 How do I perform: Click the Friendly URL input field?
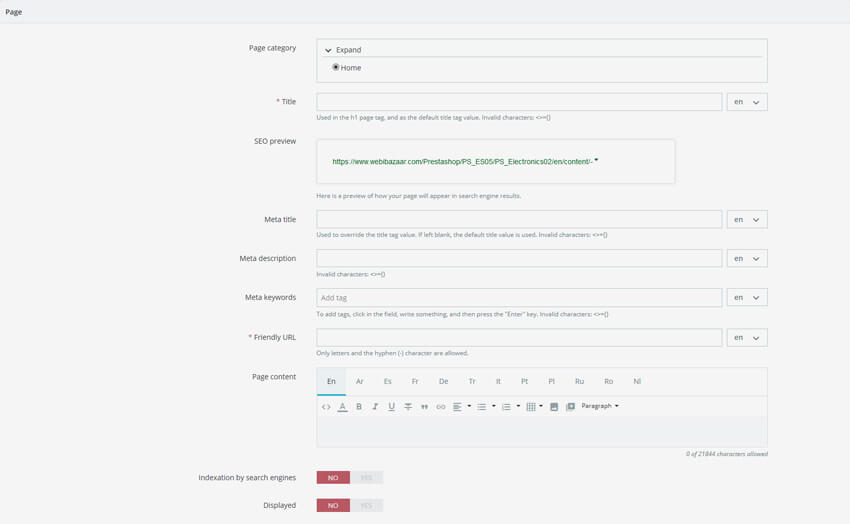(x=519, y=338)
